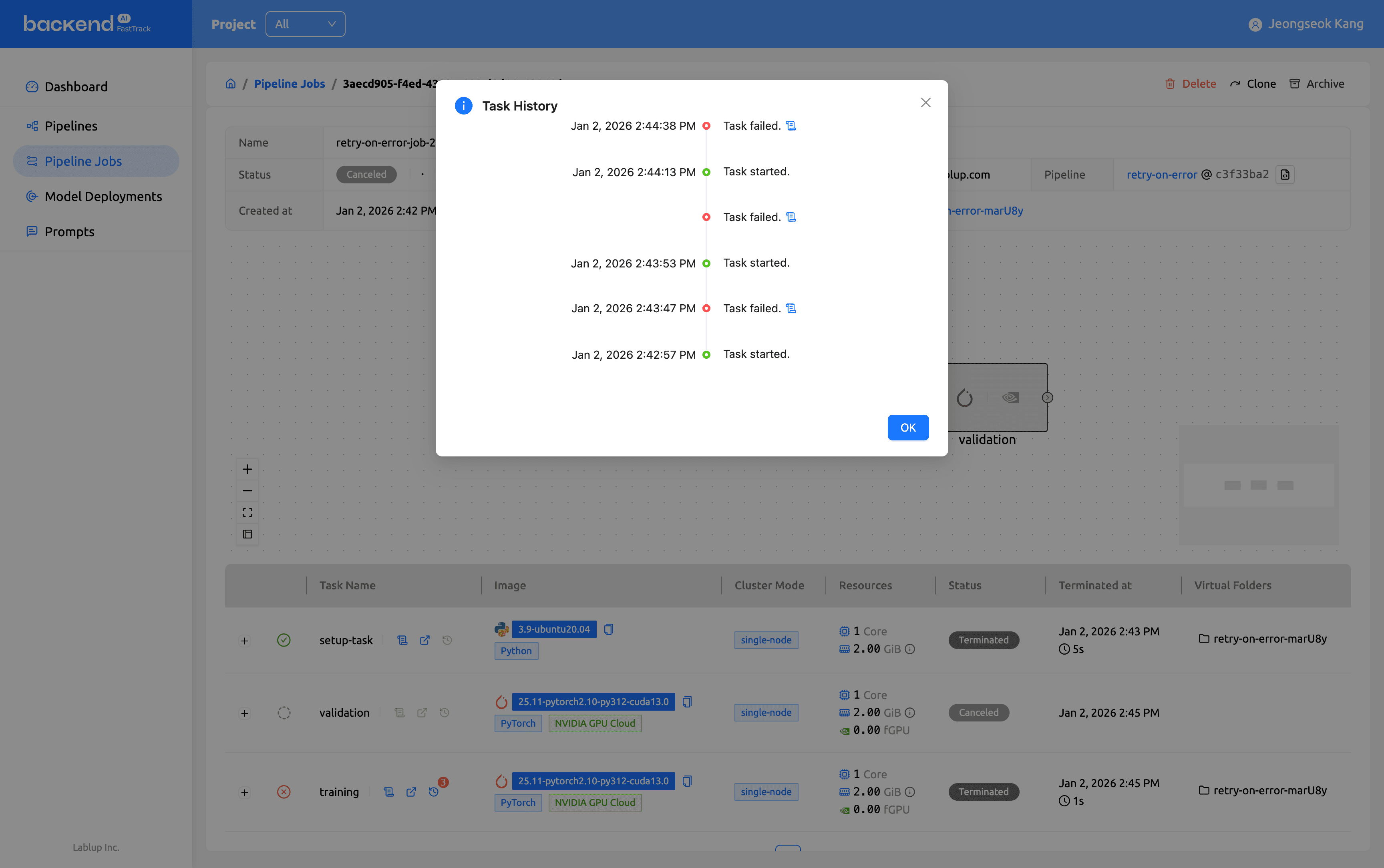Expand the validation task row
This screenshot has width=1384, height=868.
tap(245, 713)
